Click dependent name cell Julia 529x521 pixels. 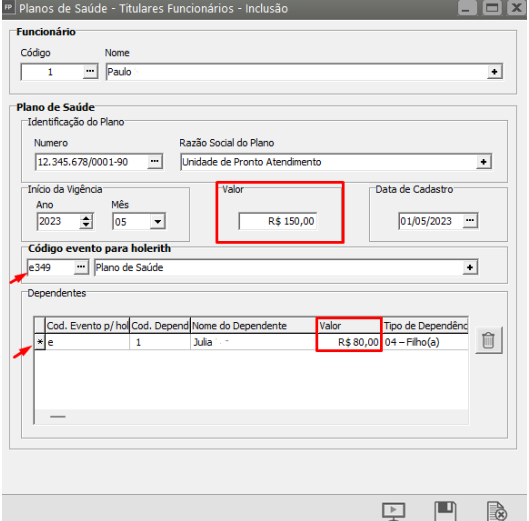[x=253, y=342]
